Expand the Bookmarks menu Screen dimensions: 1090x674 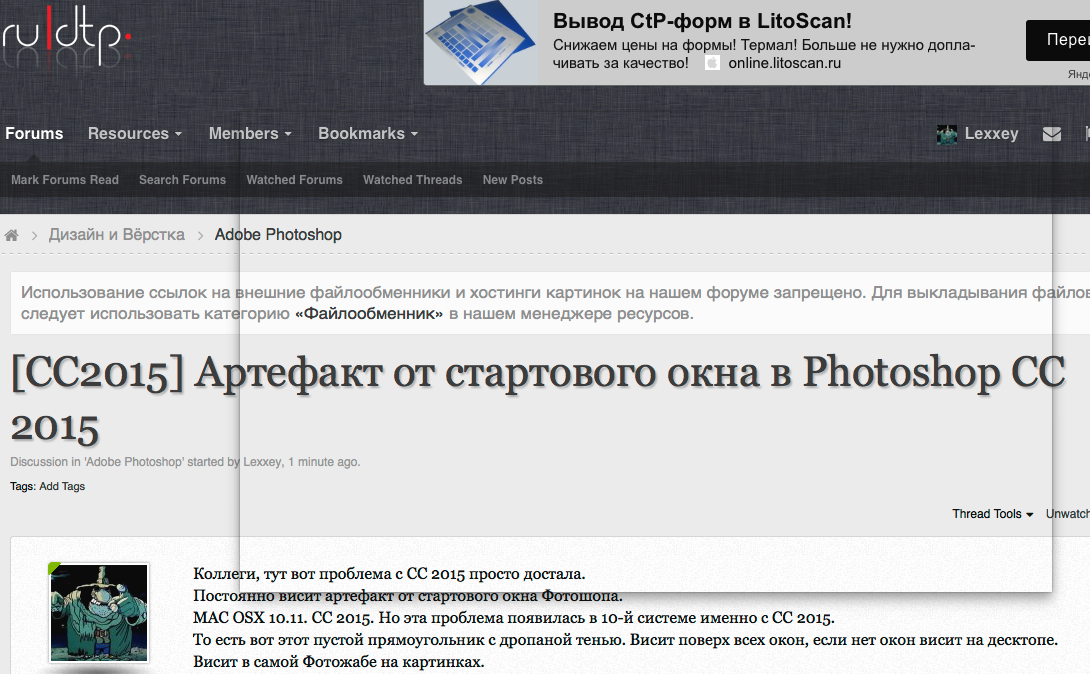[368, 133]
